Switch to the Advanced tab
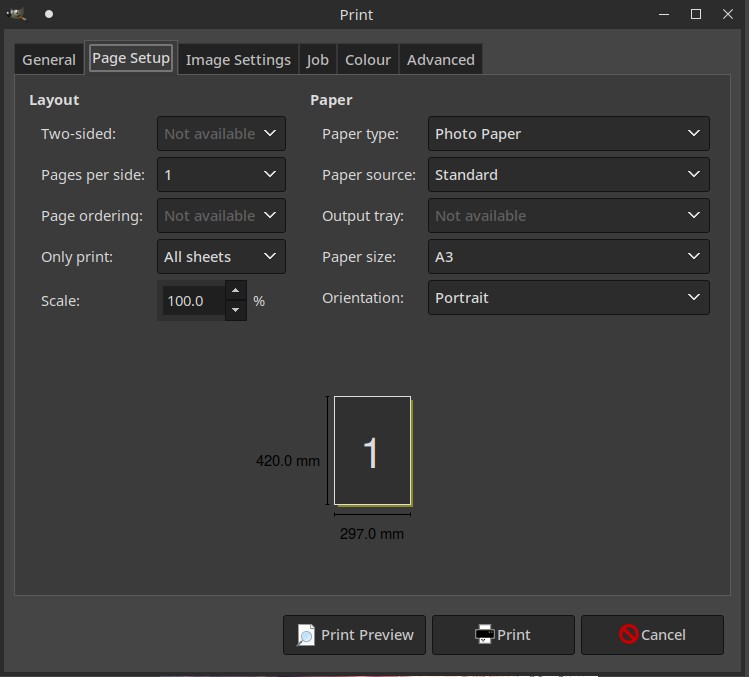Screen dimensions: 749x677 [x=440, y=60]
